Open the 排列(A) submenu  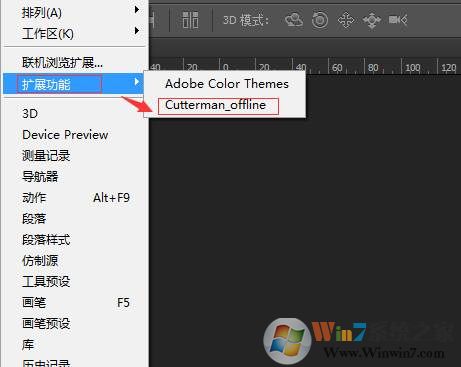[75, 12]
